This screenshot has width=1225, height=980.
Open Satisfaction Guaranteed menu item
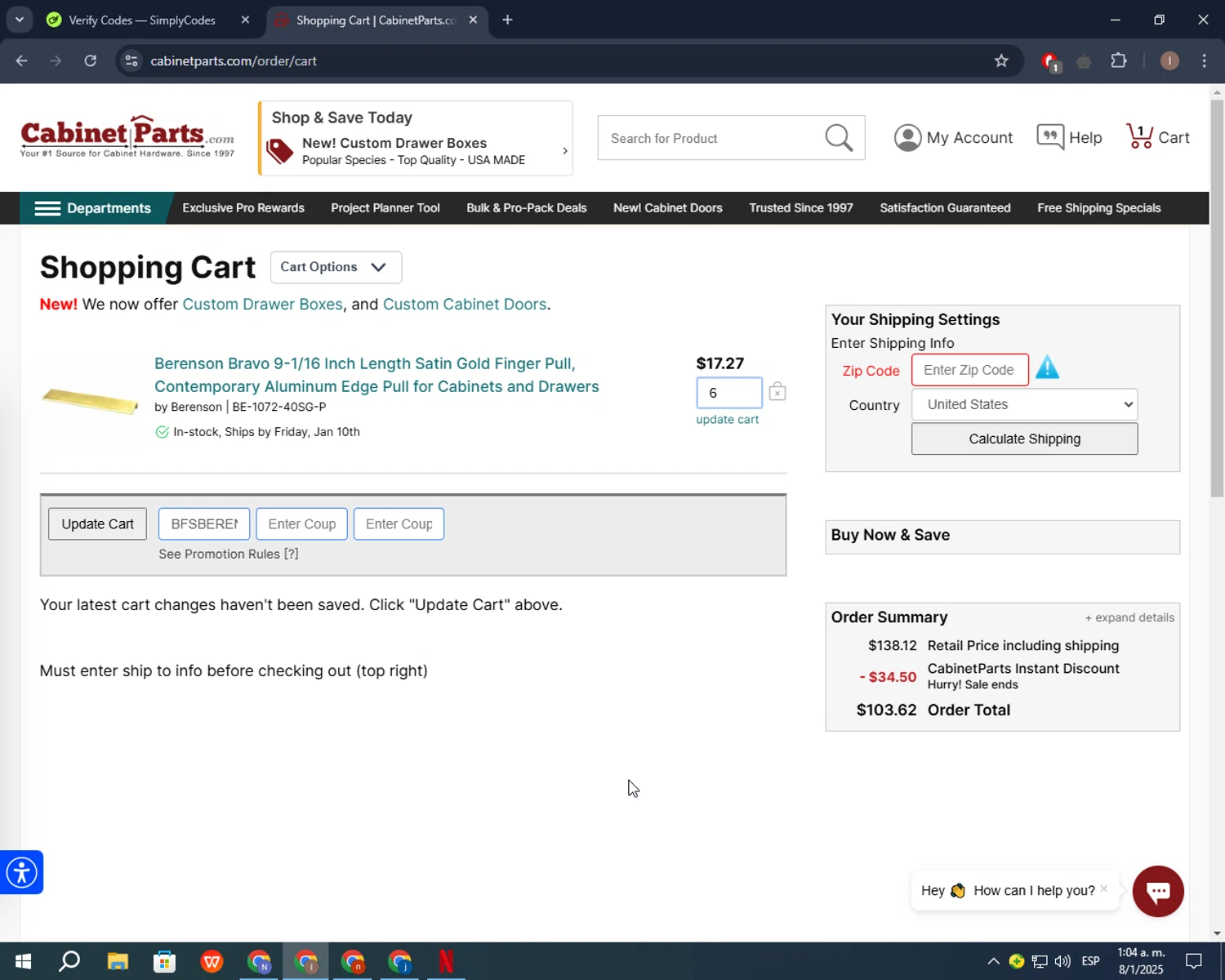pyautogui.click(x=945, y=208)
